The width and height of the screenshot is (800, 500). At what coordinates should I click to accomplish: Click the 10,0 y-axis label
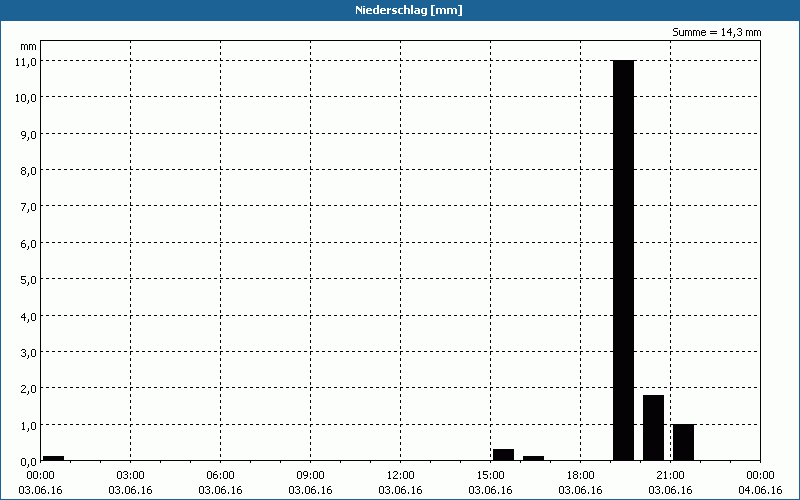(26, 97)
